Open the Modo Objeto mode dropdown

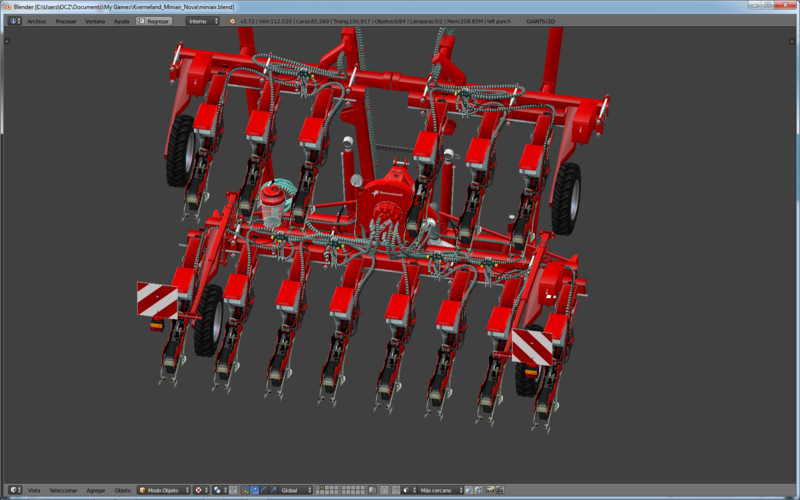[162, 490]
